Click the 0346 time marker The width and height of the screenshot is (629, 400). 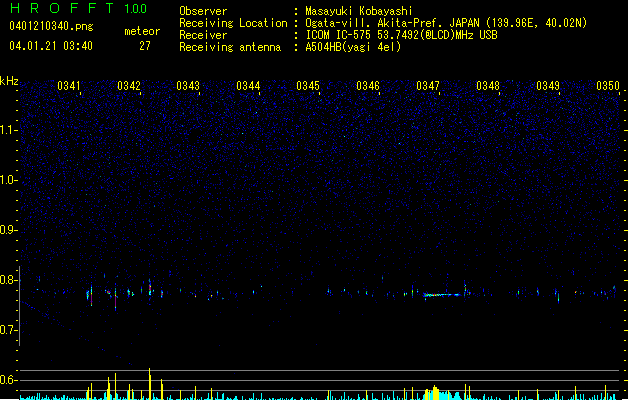click(x=368, y=86)
